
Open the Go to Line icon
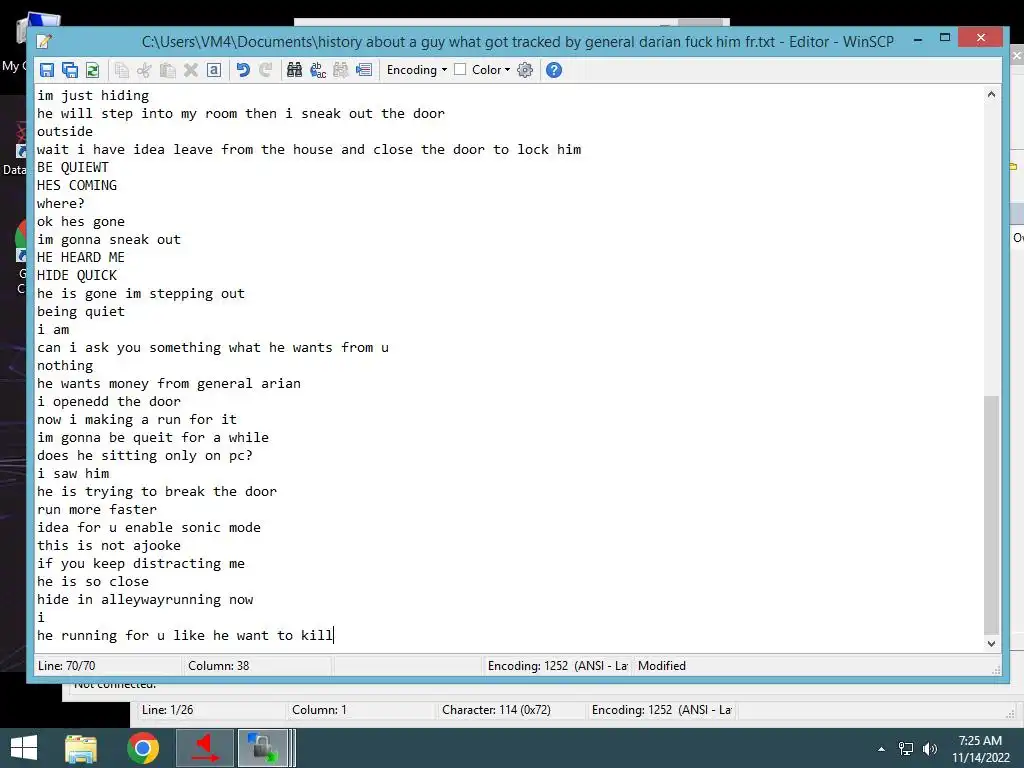(x=364, y=70)
